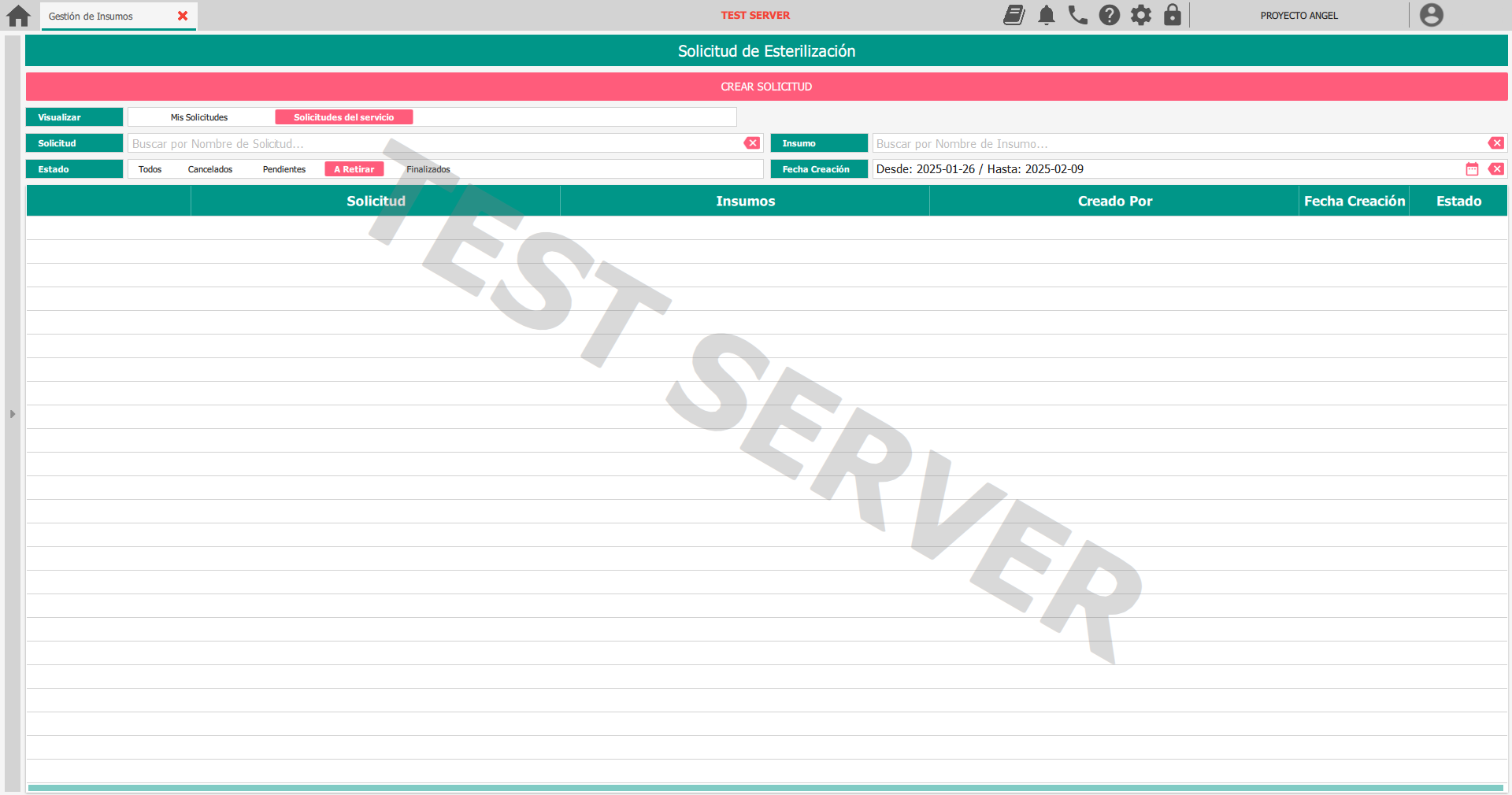Screen dimensions: 1512x795
Task: Clear the Insumo search field
Action: pos(1495,143)
